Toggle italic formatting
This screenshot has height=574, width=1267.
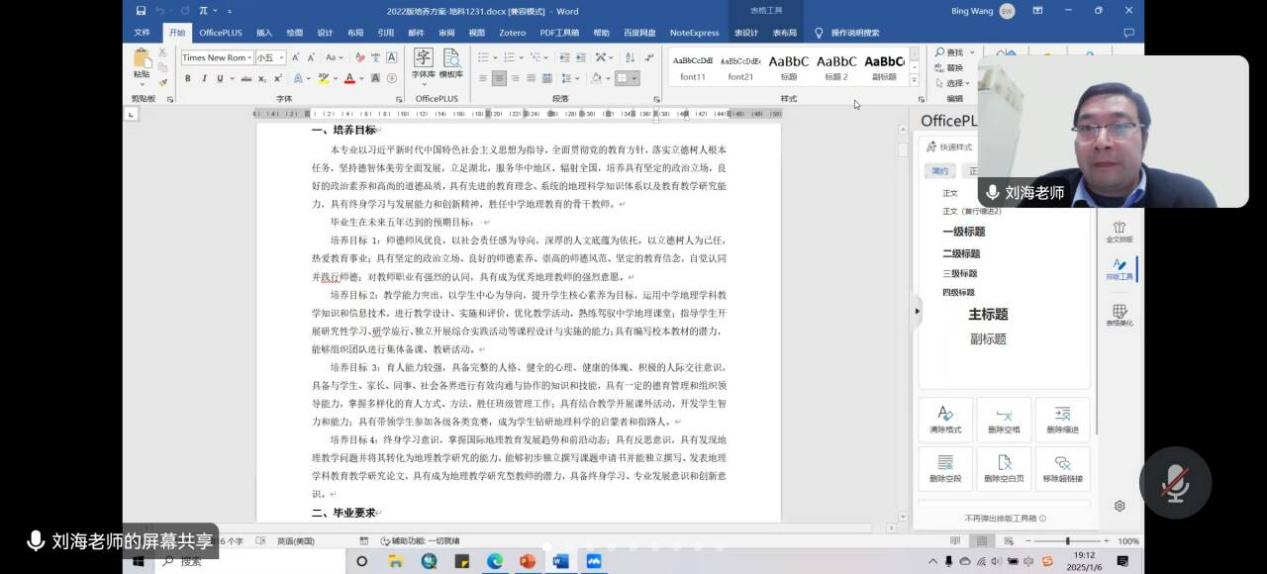tap(204, 78)
